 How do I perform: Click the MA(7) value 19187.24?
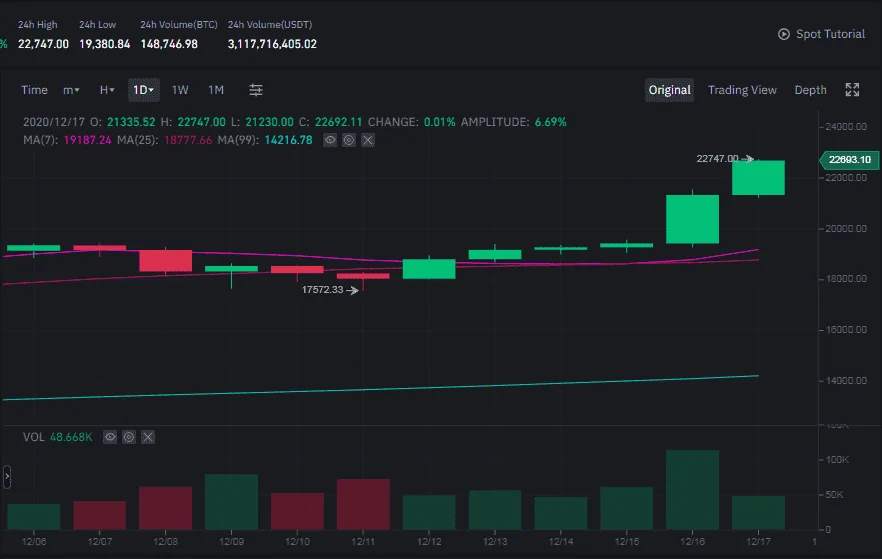click(x=88, y=140)
